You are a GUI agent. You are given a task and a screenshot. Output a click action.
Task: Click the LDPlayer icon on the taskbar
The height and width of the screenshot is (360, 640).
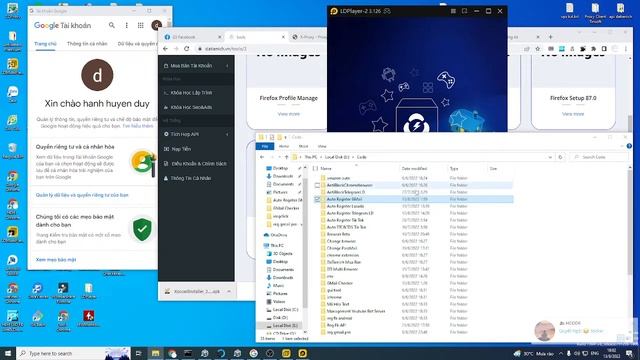(302, 353)
